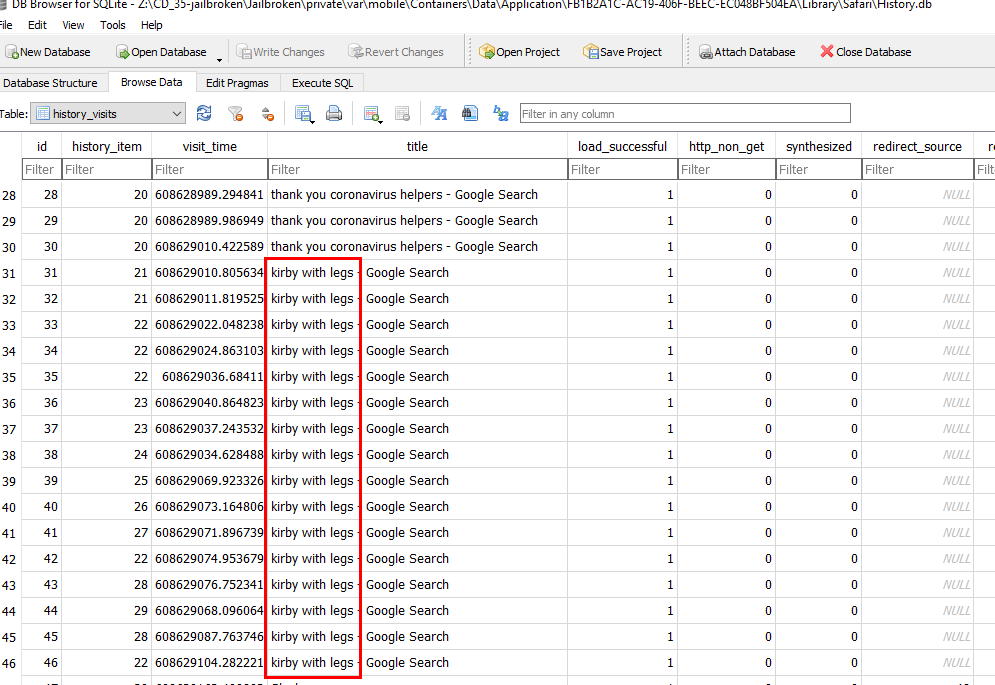Click the Attach Database button
Image resolution: width=995 pixels, height=685 pixels.
(x=746, y=52)
